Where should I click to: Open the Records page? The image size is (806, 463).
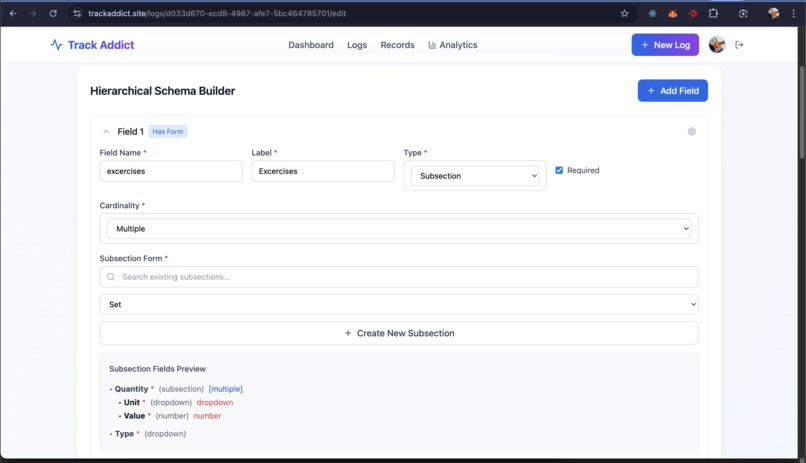(397, 45)
